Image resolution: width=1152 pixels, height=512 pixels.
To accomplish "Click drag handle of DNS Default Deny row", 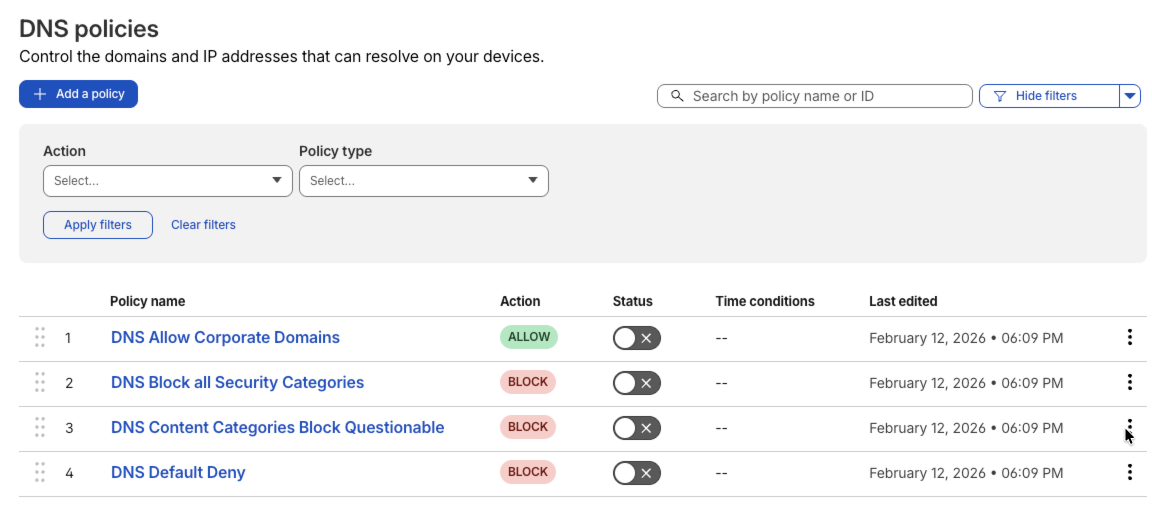I will click(x=40, y=472).
